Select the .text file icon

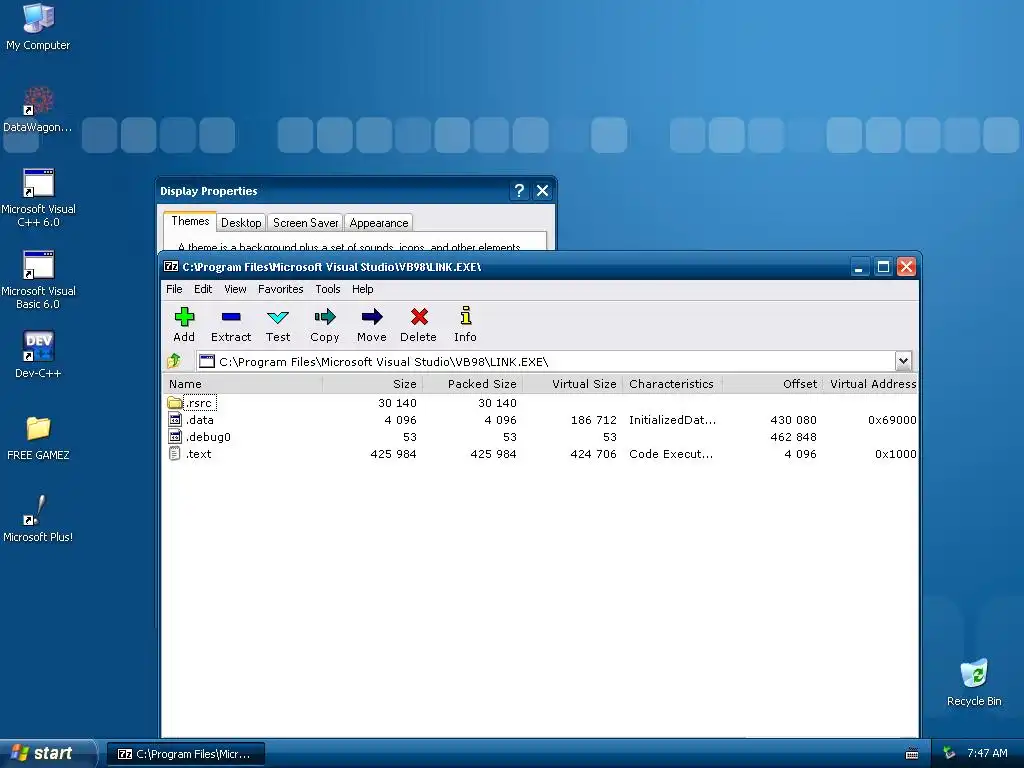(x=174, y=454)
